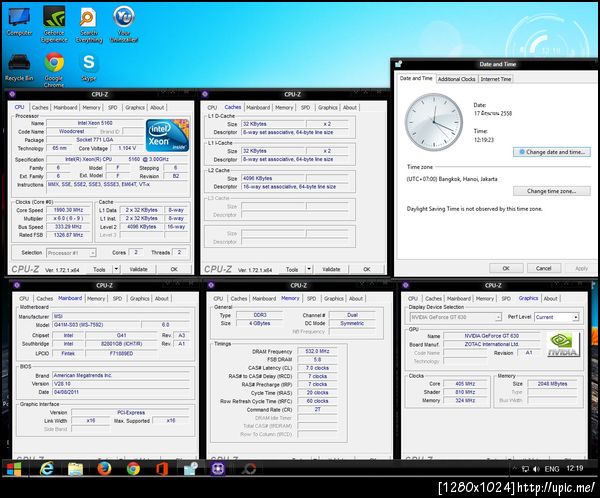Expand Tools dropdown arrow in CPU window
600x498 pixels.
(116, 269)
